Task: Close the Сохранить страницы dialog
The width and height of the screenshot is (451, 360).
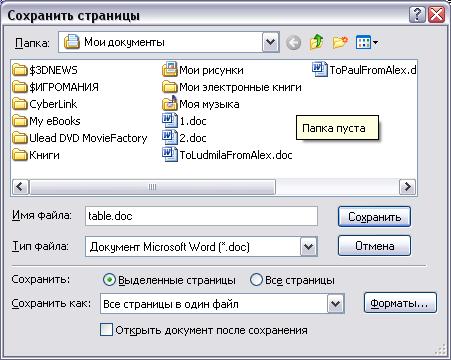Action: (436, 15)
